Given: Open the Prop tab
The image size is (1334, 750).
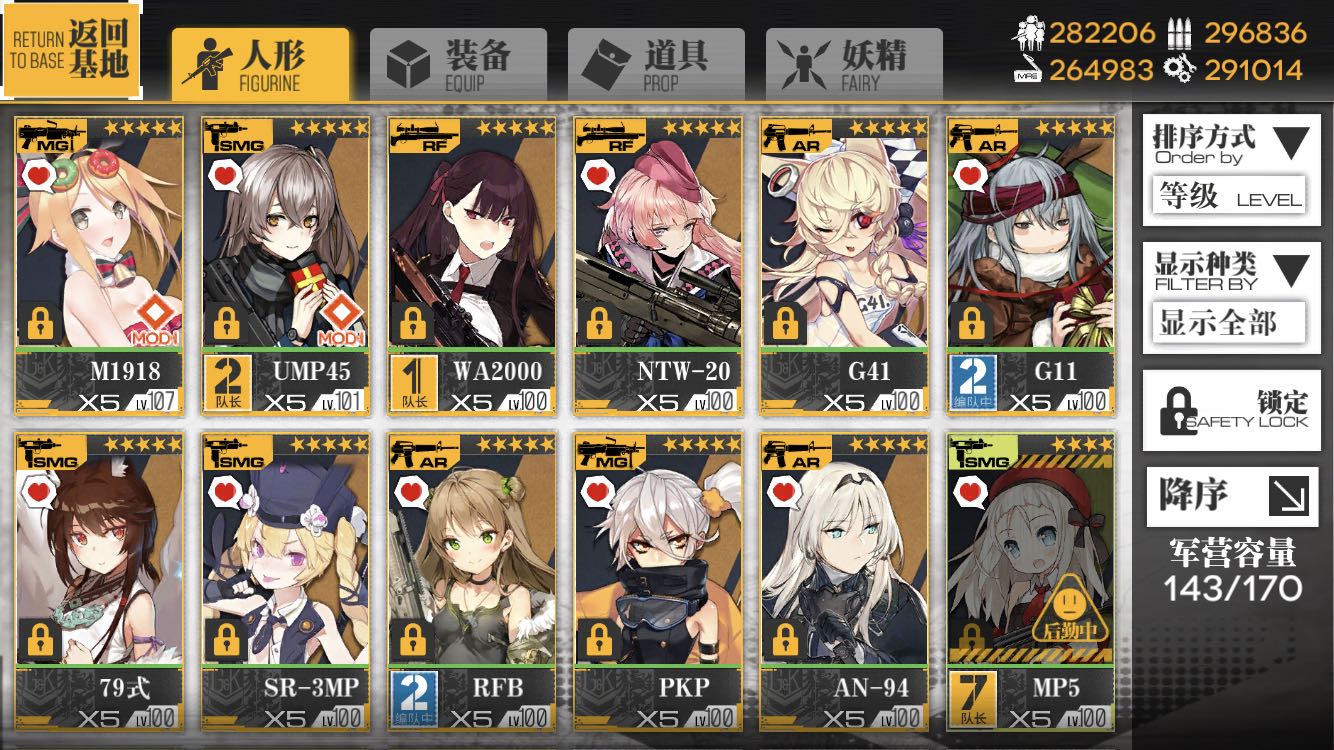Looking at the screenshot, I should click(x=656, y=65).
